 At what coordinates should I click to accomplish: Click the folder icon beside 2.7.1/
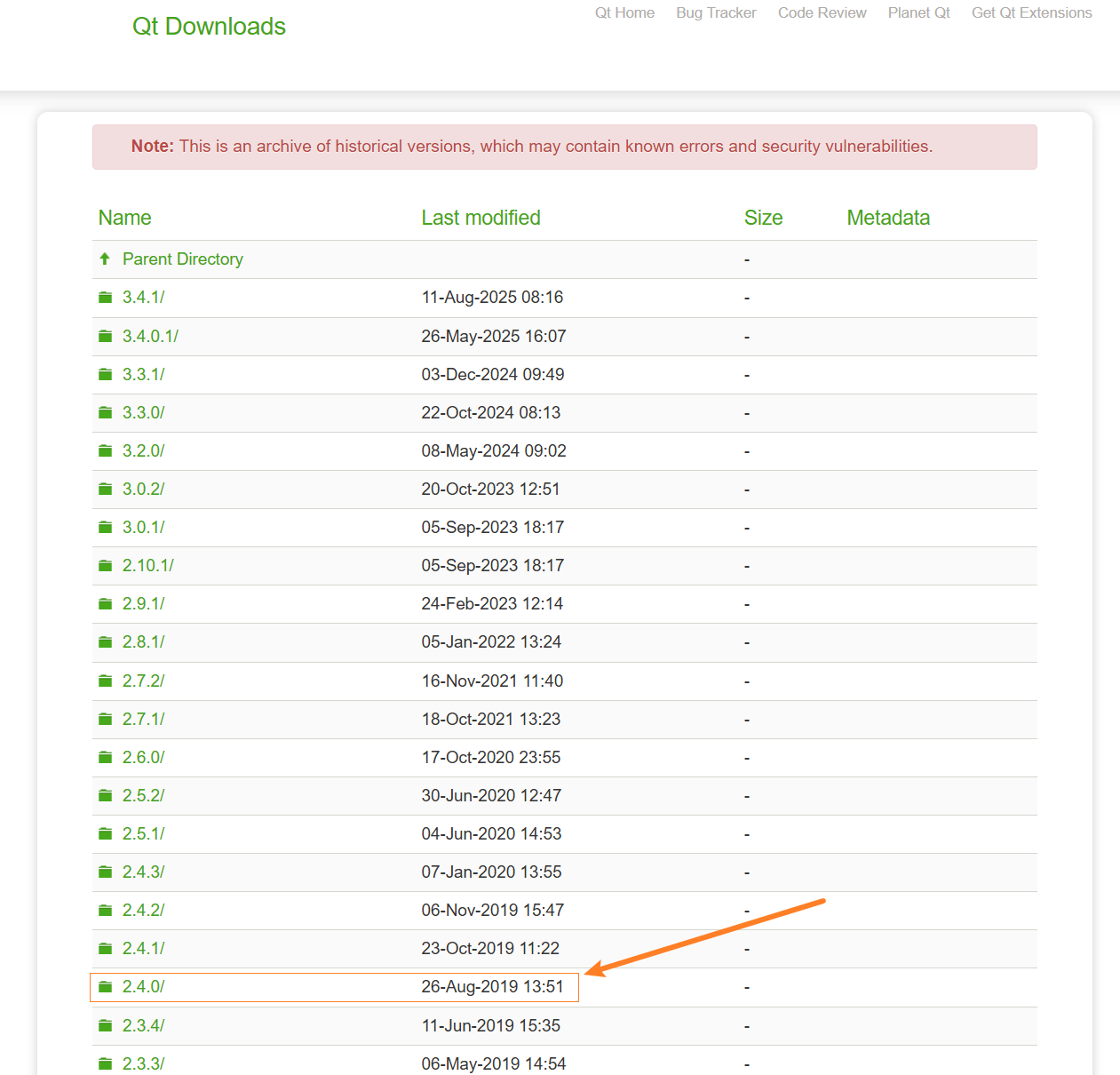105,719
